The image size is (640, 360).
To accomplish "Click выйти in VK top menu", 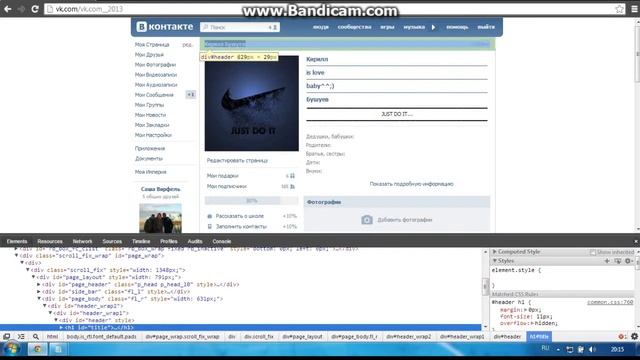I will pos(486,27).
